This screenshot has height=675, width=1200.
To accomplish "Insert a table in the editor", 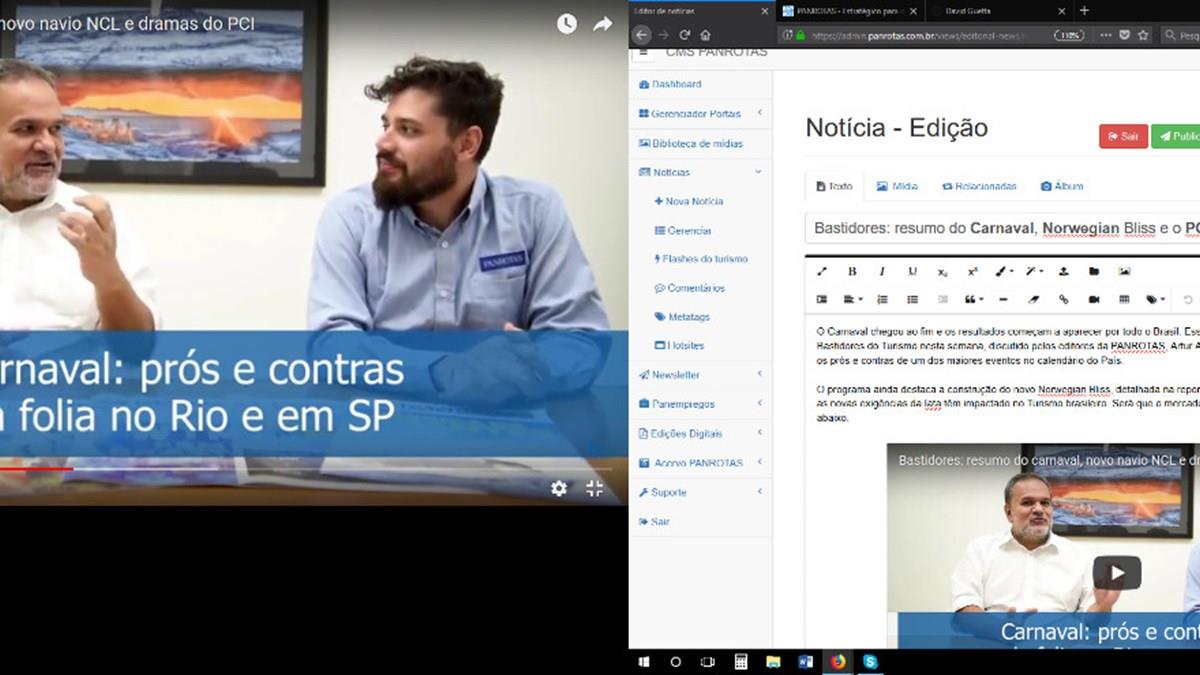I will click(x=1124, y=299).
